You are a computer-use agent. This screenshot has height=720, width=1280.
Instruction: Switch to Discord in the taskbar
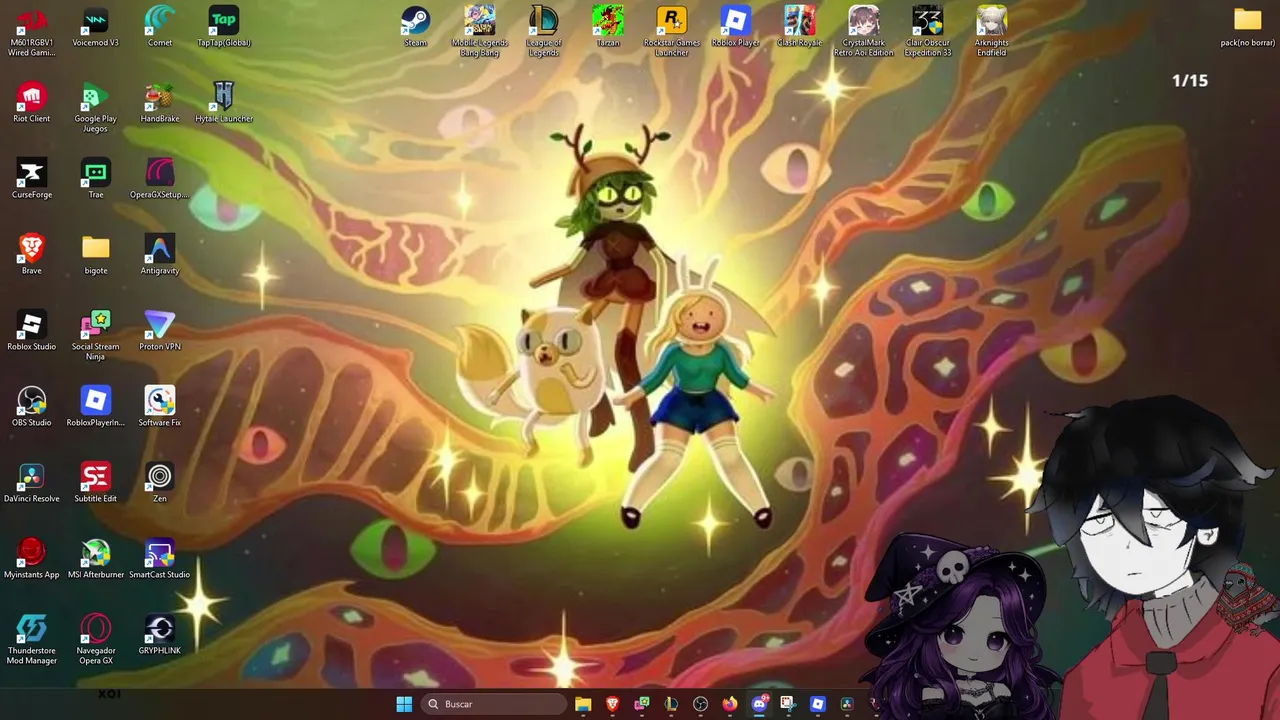(759, 704)
